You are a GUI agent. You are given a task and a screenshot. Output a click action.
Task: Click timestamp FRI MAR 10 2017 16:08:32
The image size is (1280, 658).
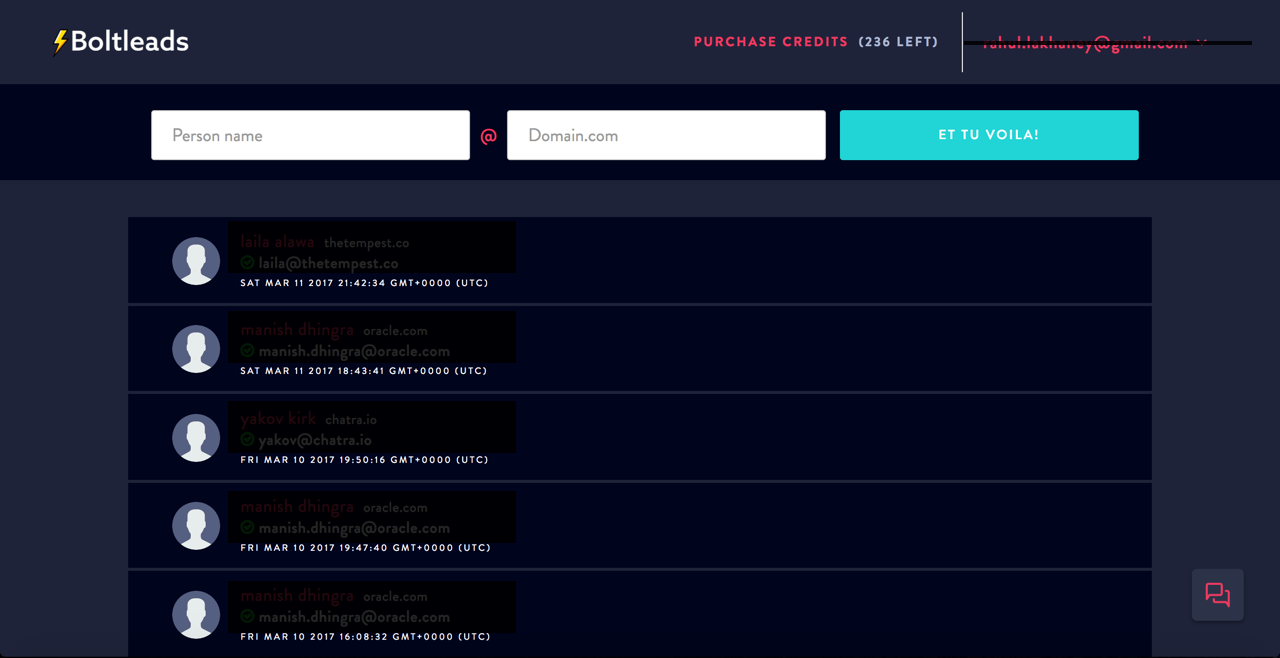point(365,636)
